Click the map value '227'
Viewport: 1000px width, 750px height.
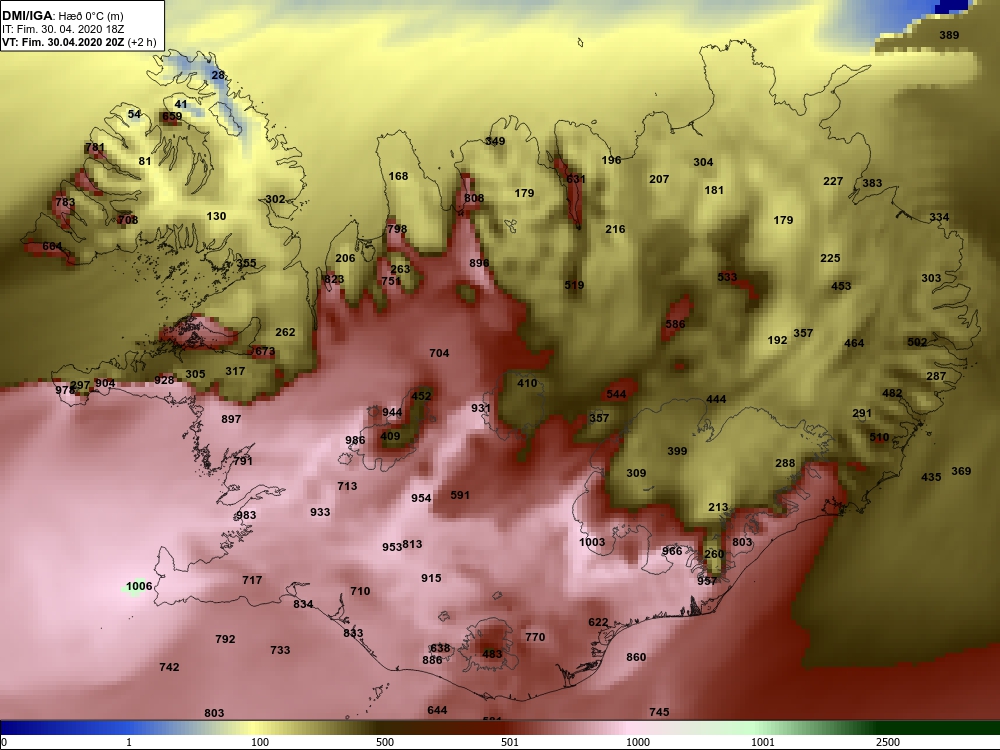pyautogui.click(x=833, y=181)
